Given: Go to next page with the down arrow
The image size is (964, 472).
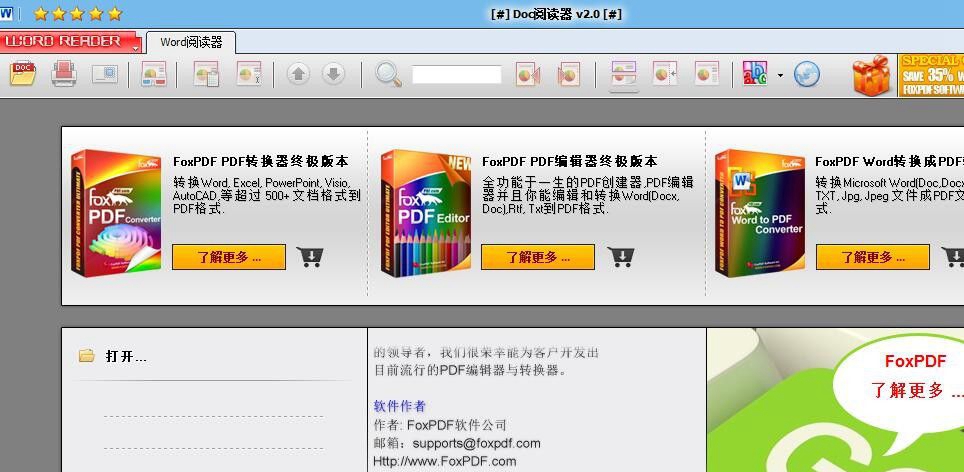Looking at the screenshot, I should 333,75.
